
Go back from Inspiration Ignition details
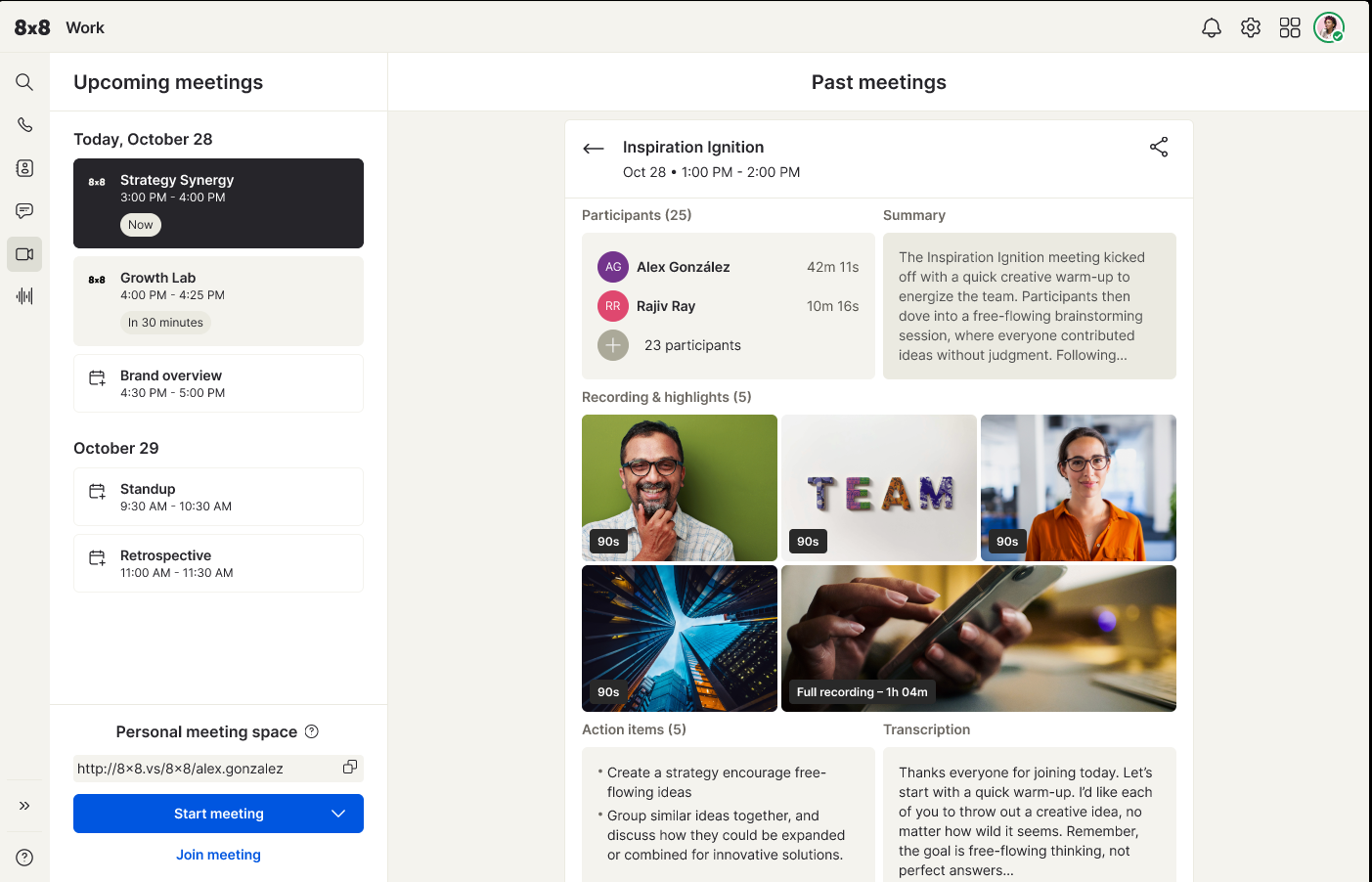pyautogui.click(x=594, y=149)
